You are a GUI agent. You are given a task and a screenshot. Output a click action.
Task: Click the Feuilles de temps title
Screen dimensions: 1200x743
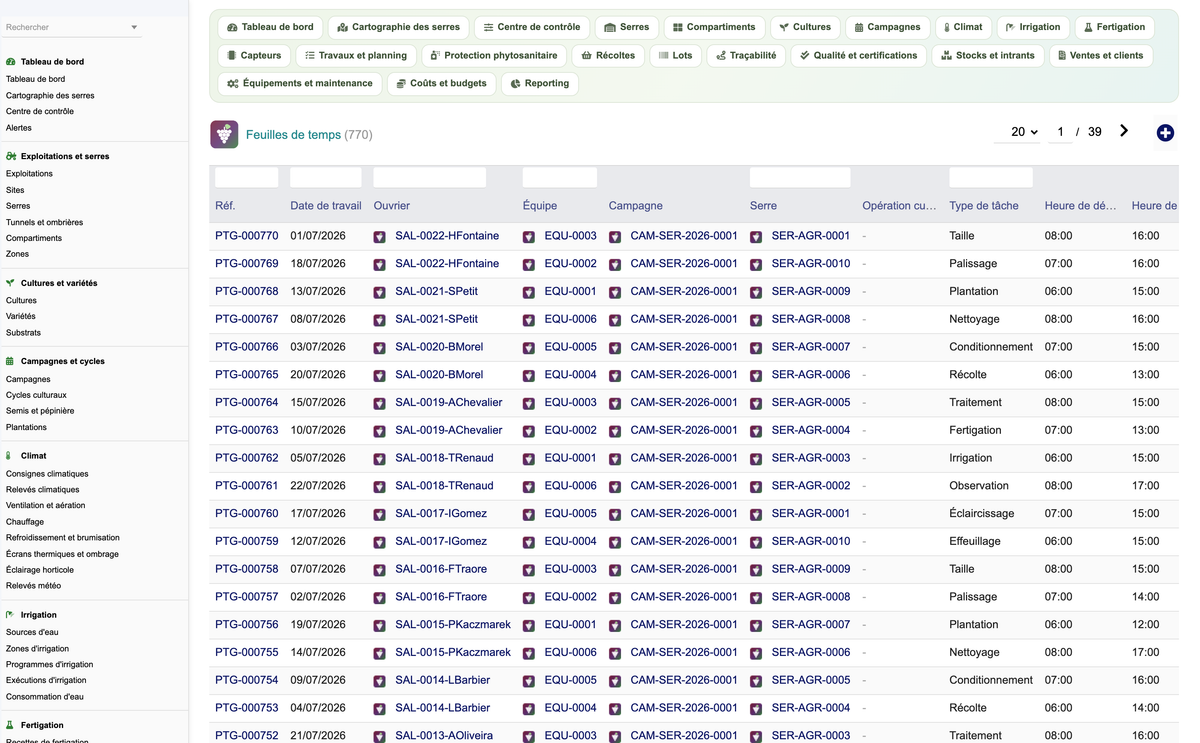click(293, 134)
